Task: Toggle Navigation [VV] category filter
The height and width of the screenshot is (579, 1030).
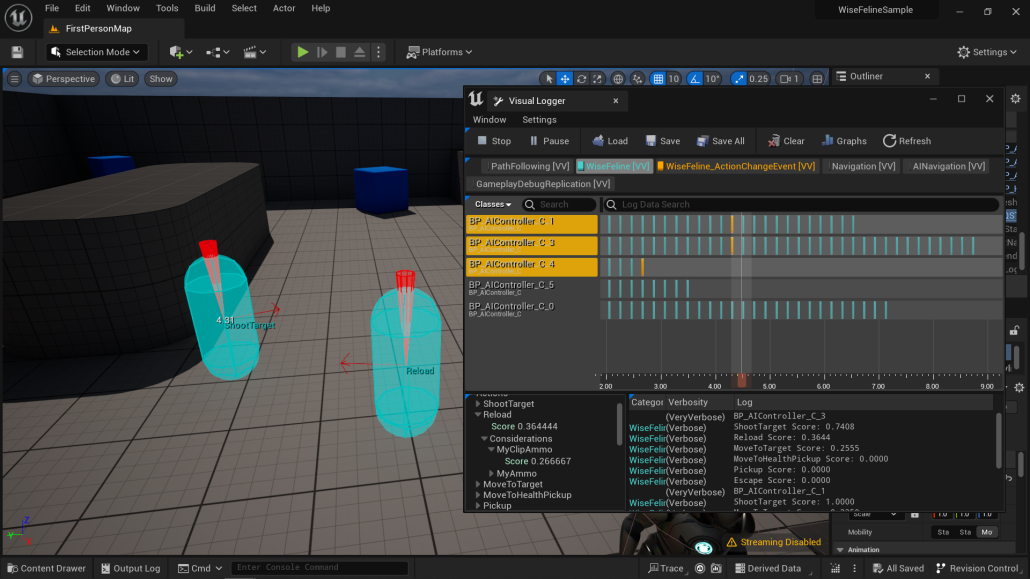Action: pos(861,166)
